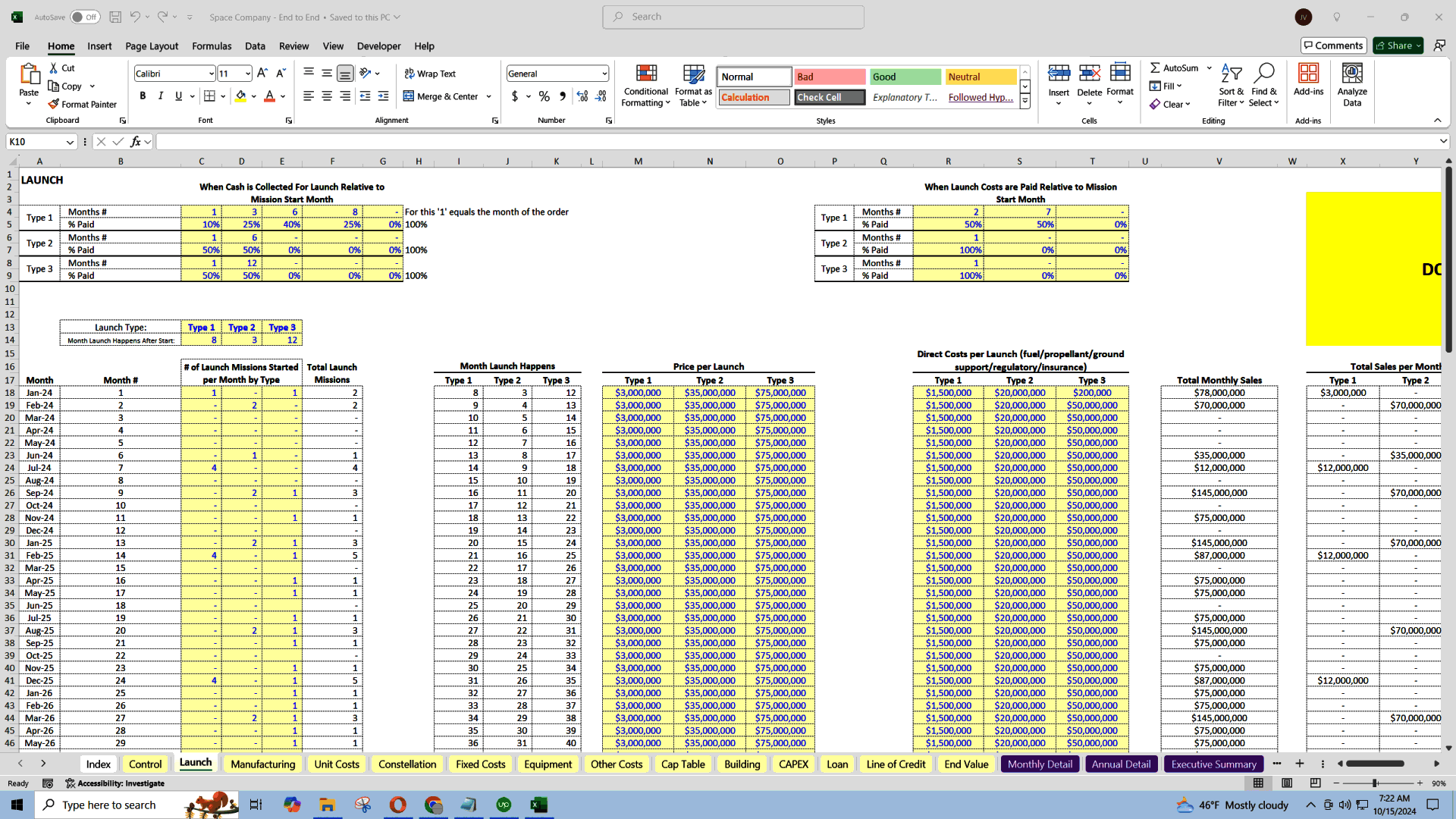Click the Increase Decimal icon
The width and height of the screenshot is (1456, 819).
click(582, 96)
